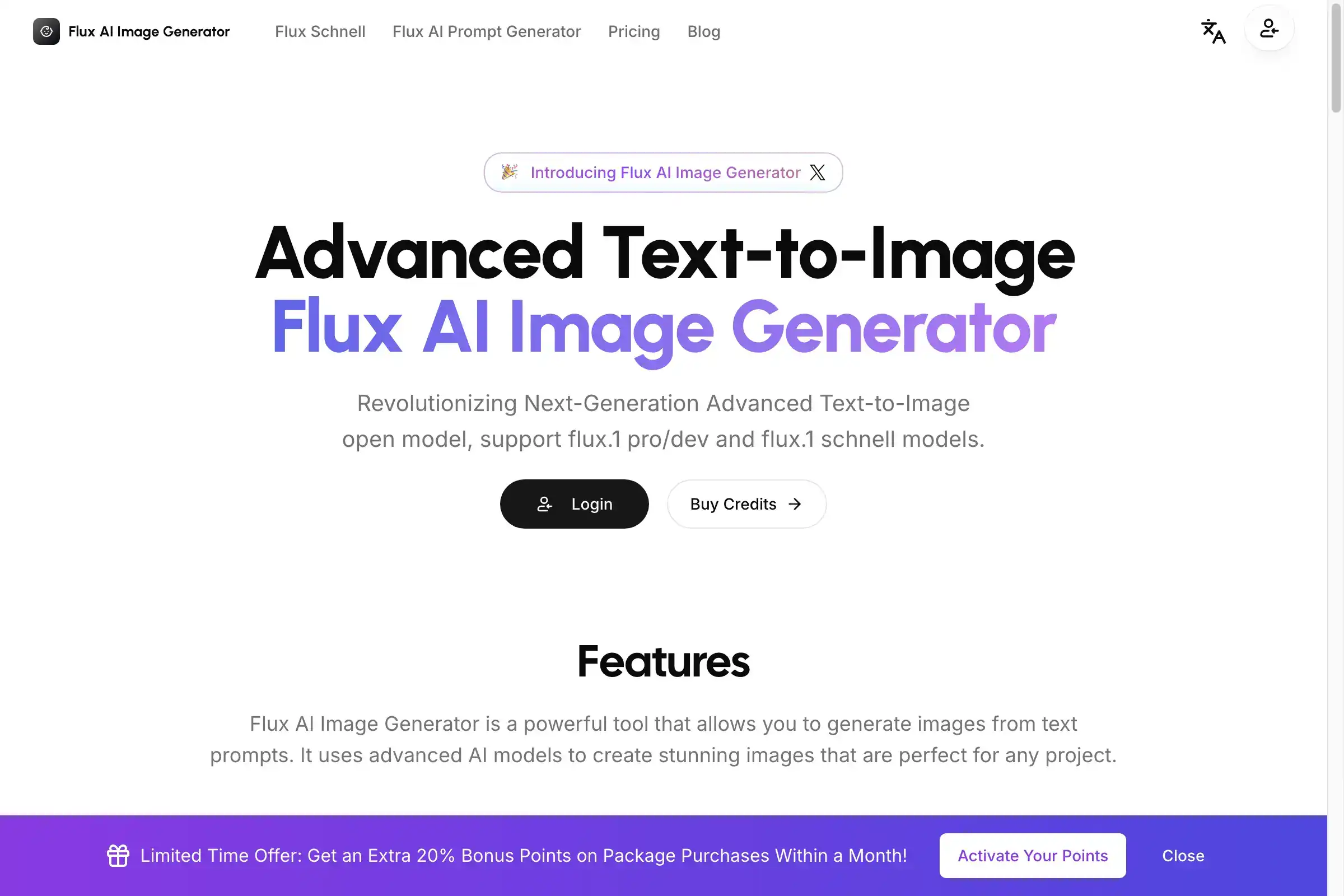This screenshot has height=896, width=1344.
Task: Click the Blog navigation menu item
Action: tap(703, 31)
